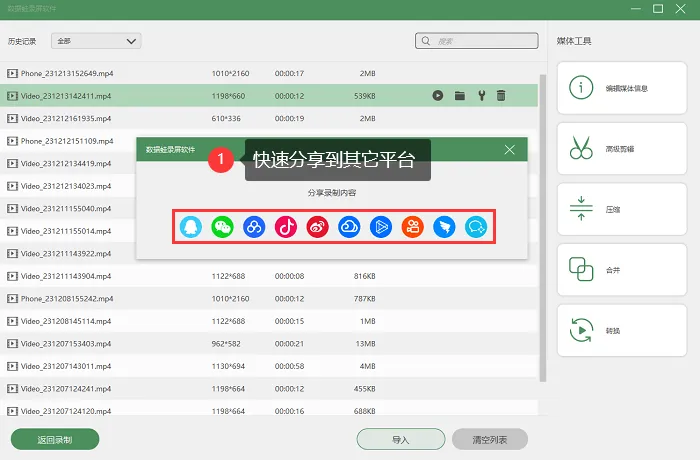Image resolution: width=700 pixels, height=460 pixels.
Task: Click the 13MB size cell
Action: pos(365,343)
